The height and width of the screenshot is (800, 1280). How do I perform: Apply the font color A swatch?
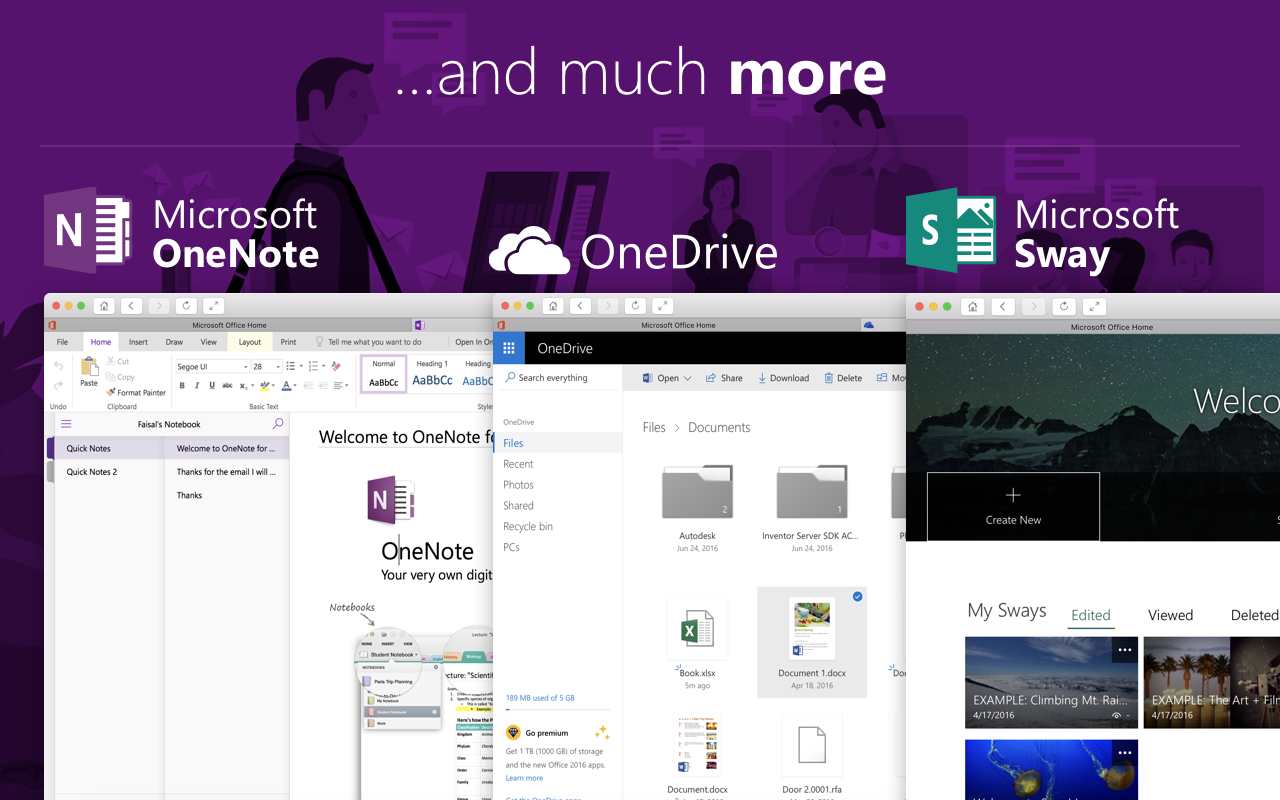pyautogui.click(x=287, y=386)
